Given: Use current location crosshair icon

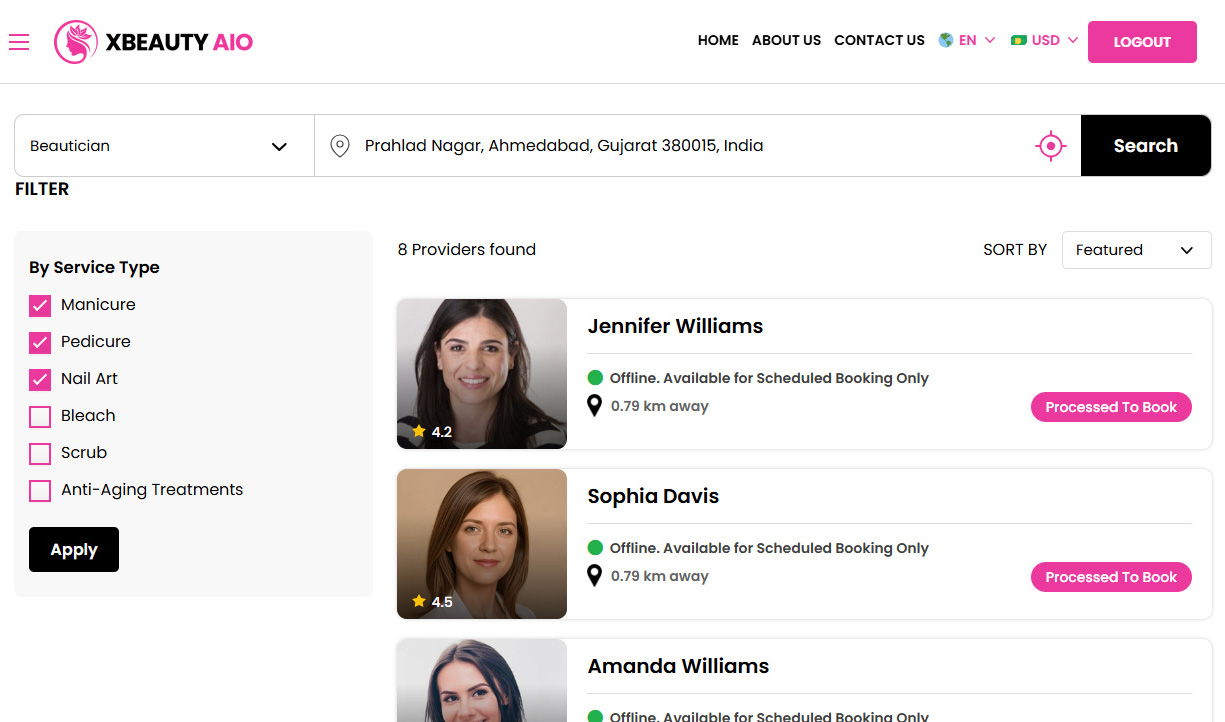Looking at the screenshot, I should pos(1050,146).
